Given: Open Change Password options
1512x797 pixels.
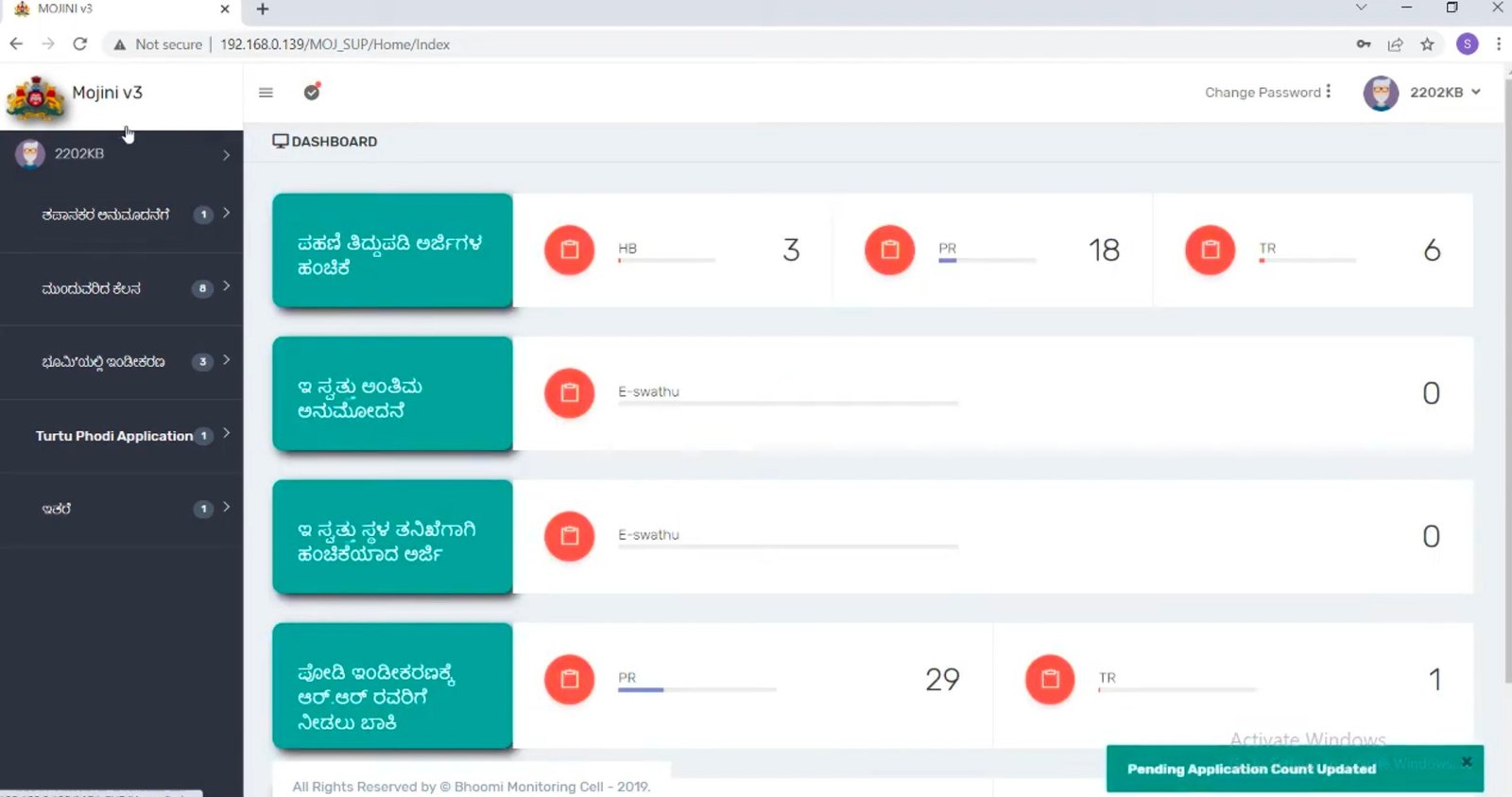Looking at the screenshot, I should (x=1267, y=93).
